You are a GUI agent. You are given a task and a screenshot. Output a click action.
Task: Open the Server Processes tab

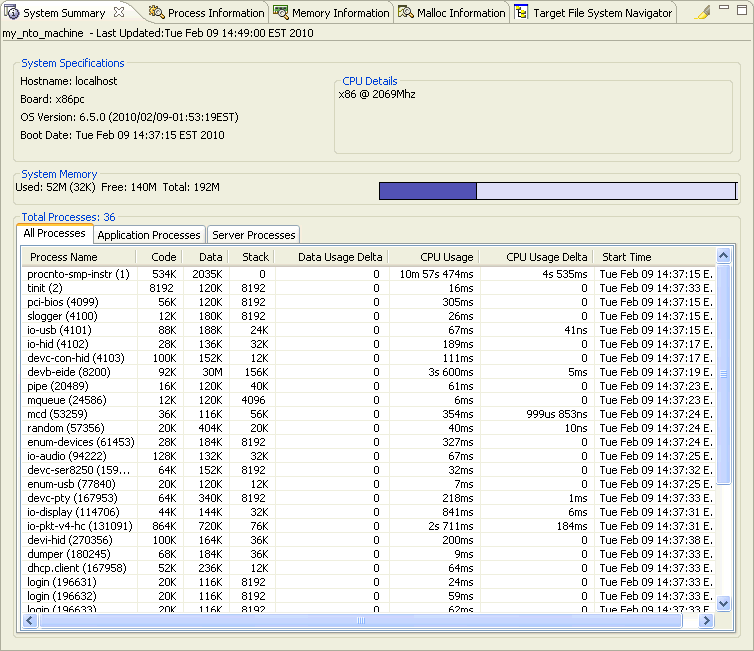pyautogui.click(x=254, y=235)
